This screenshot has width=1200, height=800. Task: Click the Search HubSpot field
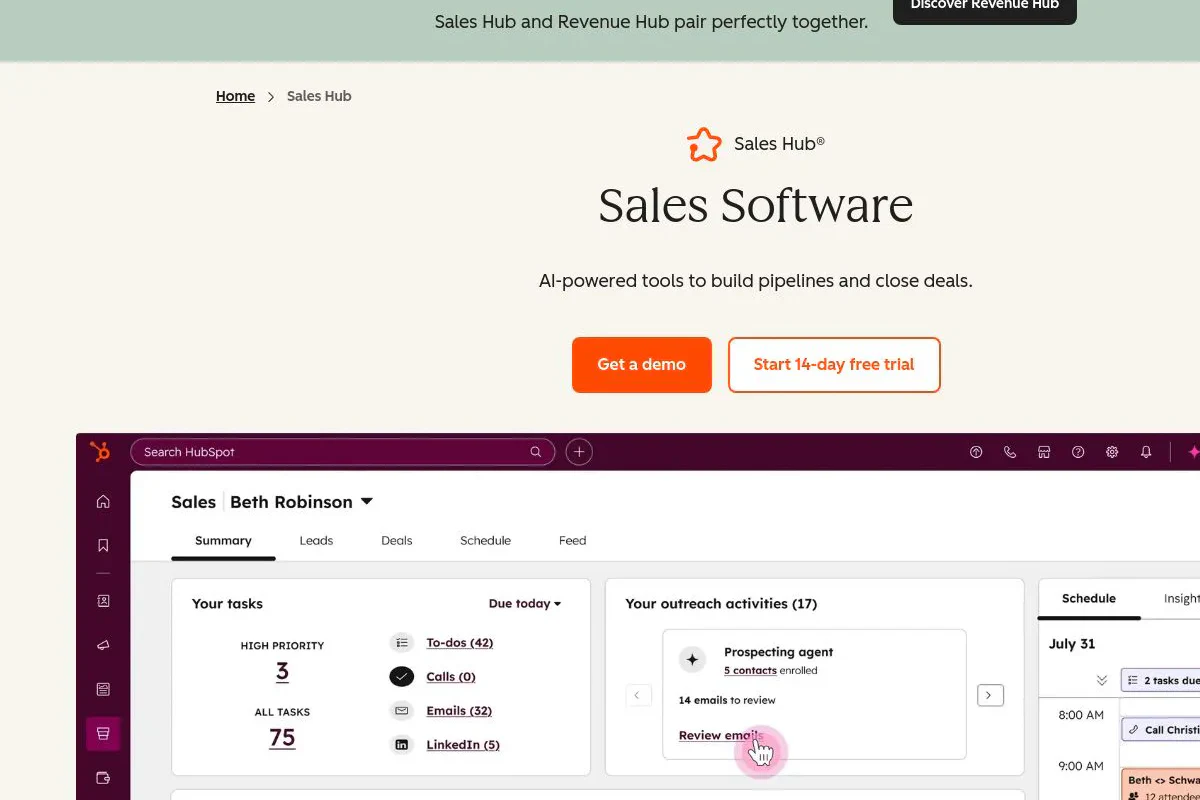pyautogui.click(x=342, y=452)
